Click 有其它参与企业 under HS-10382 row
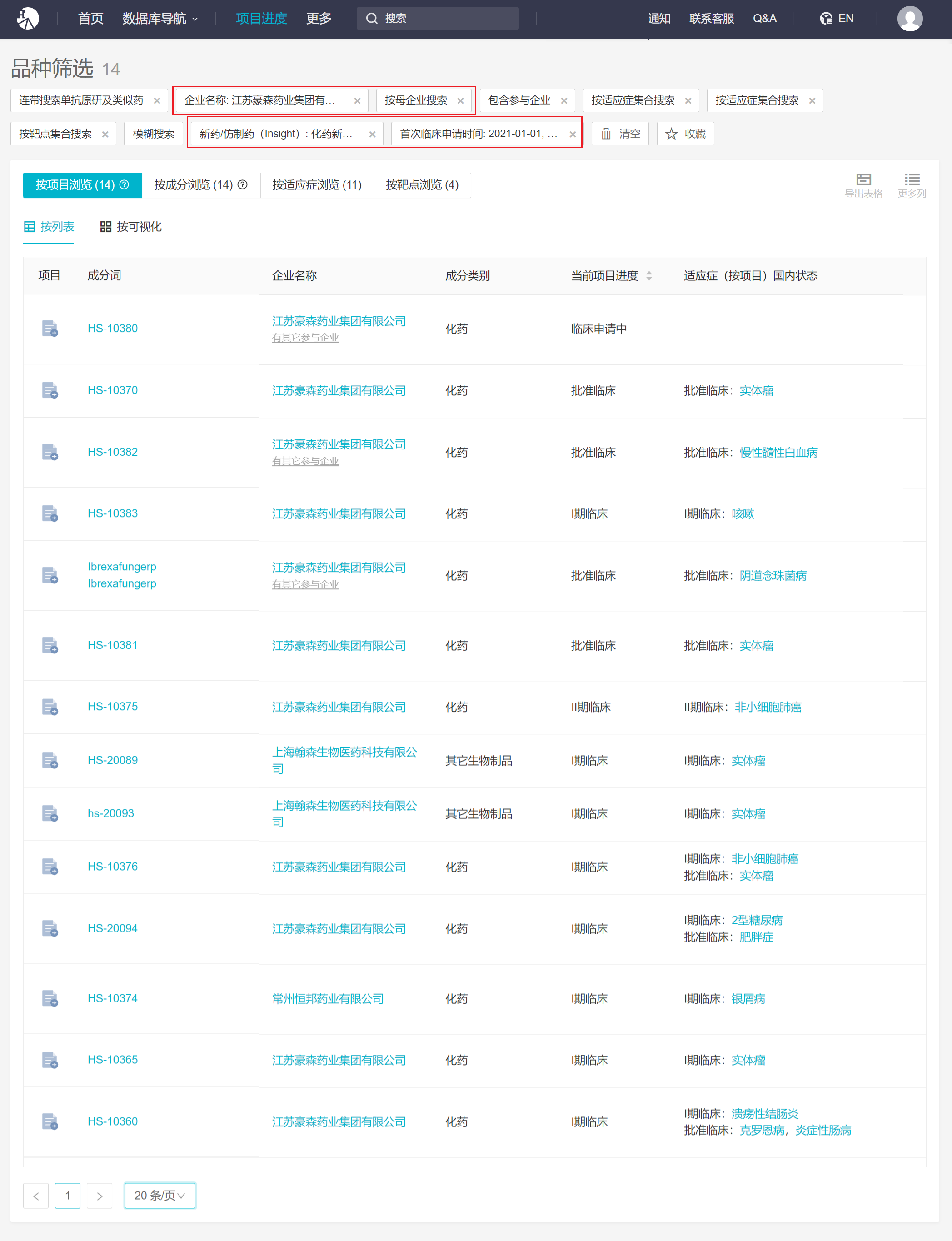The height and width of the screenshot is (1241, 952). pyautogui.click(x=305, y=461)
